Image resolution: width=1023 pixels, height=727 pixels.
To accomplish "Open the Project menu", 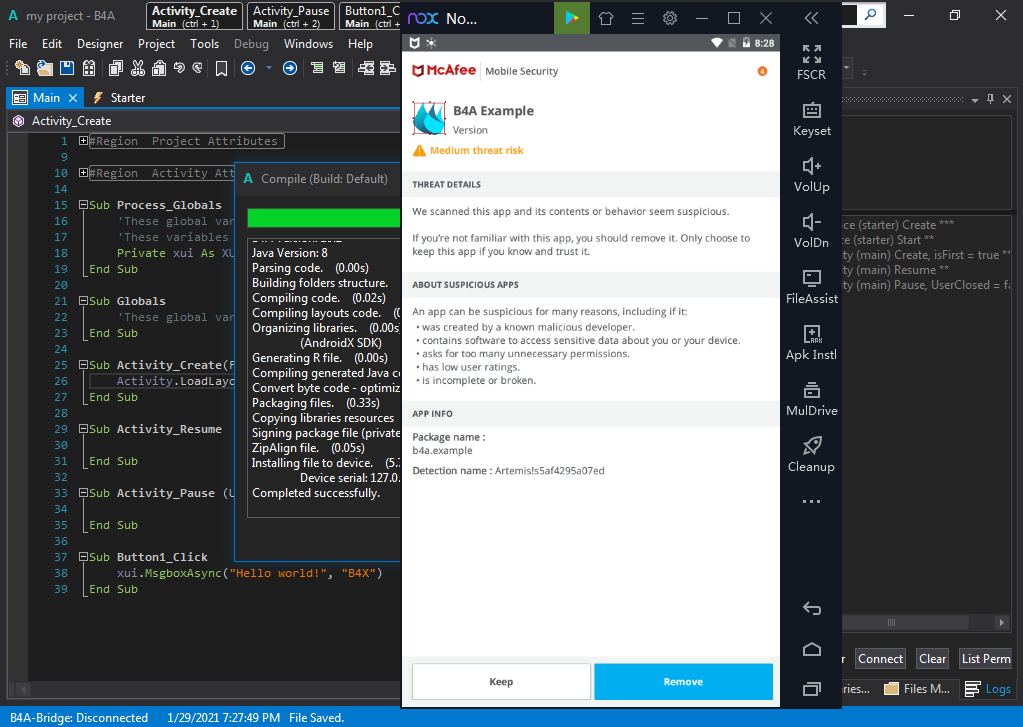I will click(x=156, y=44).
